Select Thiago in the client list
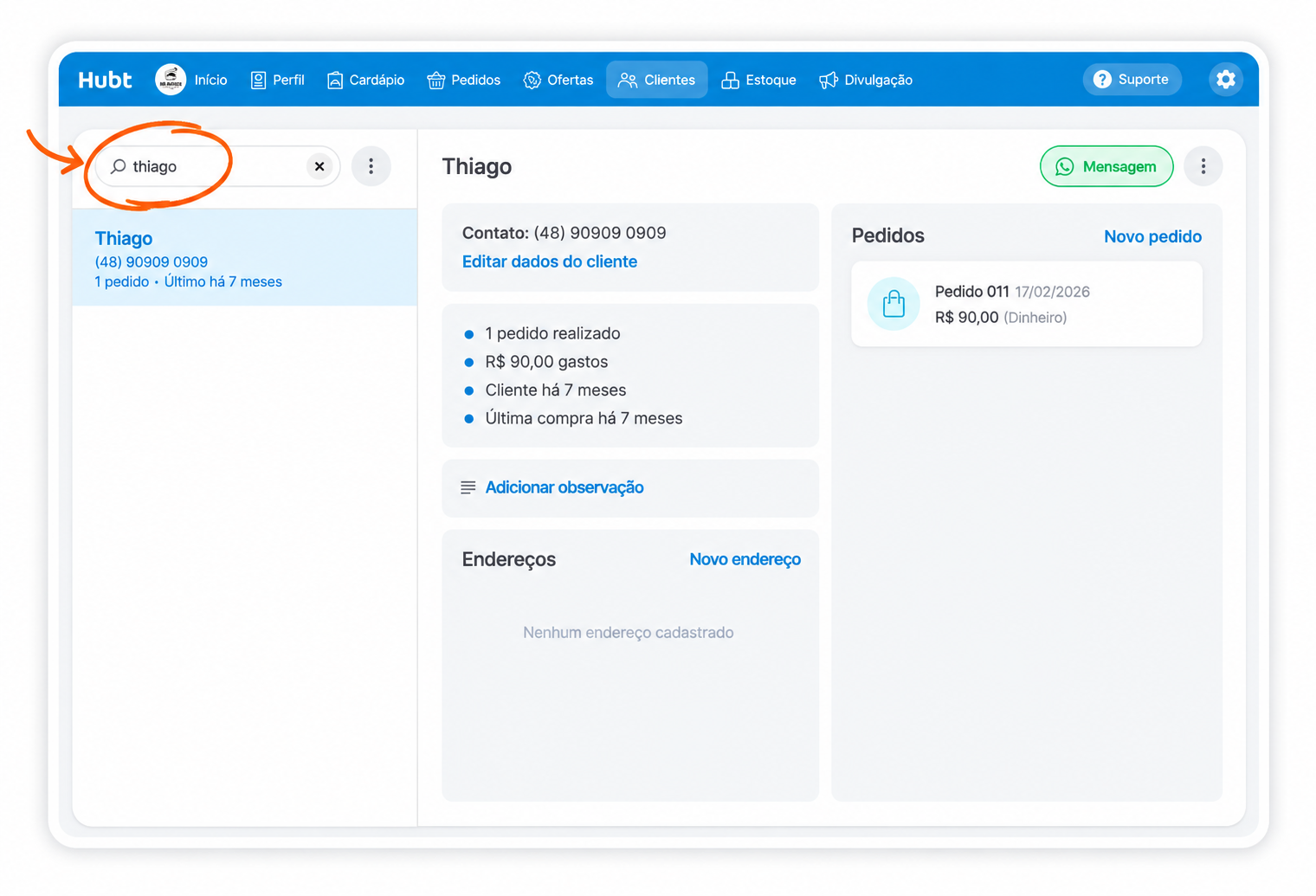The width and height of the screenshot is (1316, 896). tap(245, 257)
